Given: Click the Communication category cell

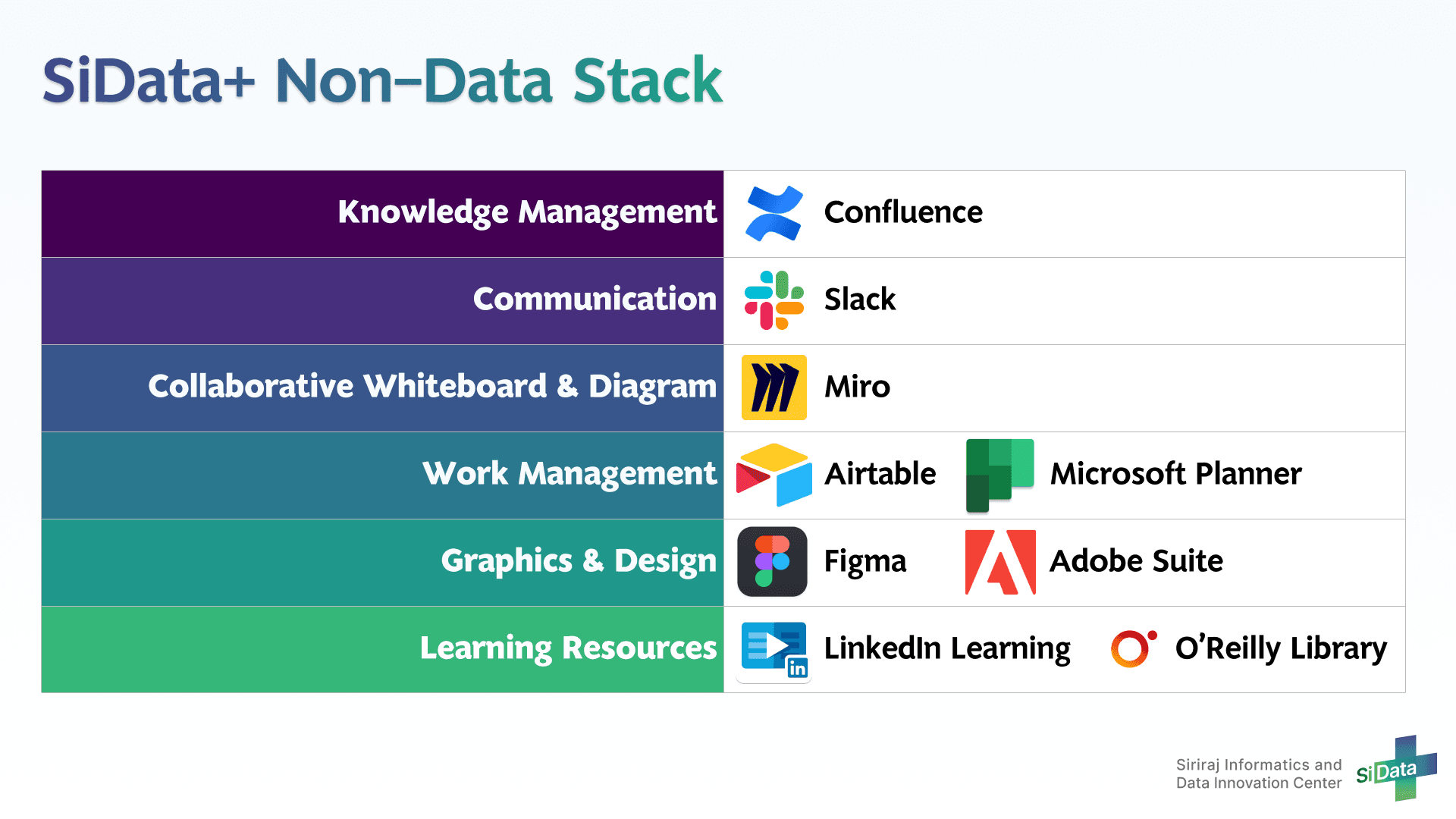Looking at the screenshot, I should coord(382,300).
